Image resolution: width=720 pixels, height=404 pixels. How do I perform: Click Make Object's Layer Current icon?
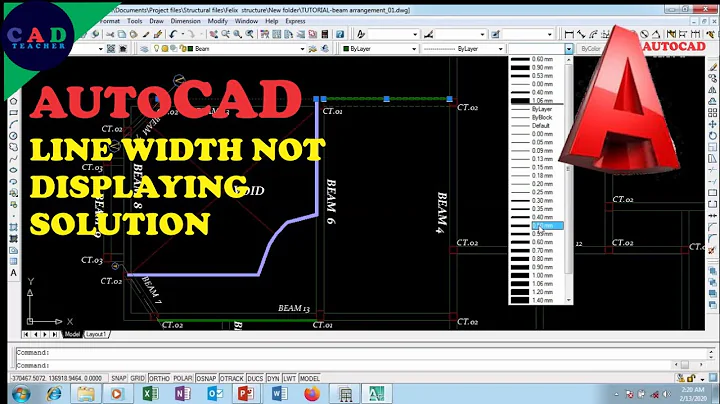313,49
